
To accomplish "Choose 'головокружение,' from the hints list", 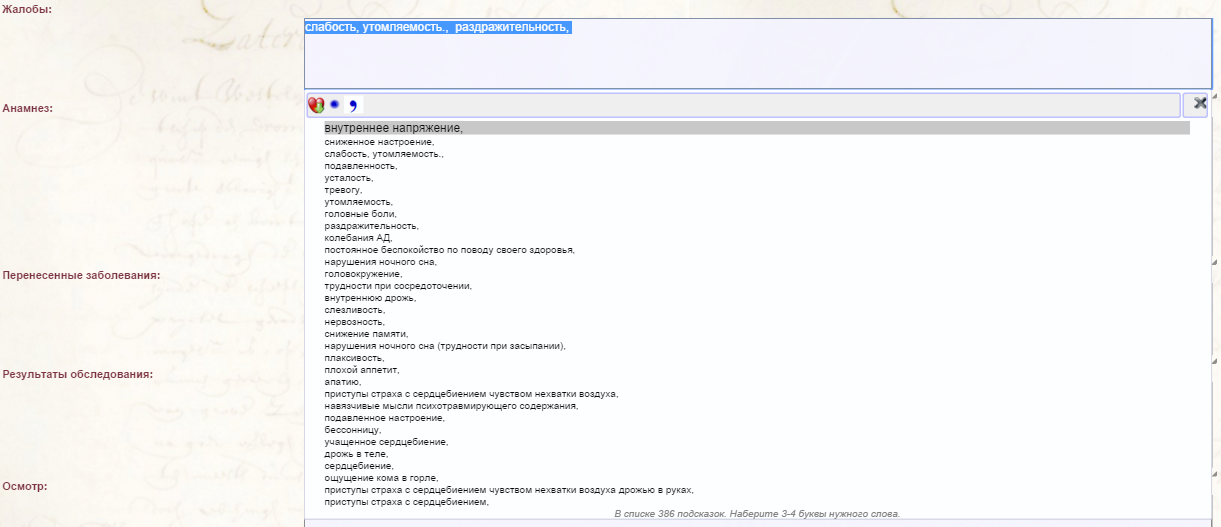I will 363,274.
